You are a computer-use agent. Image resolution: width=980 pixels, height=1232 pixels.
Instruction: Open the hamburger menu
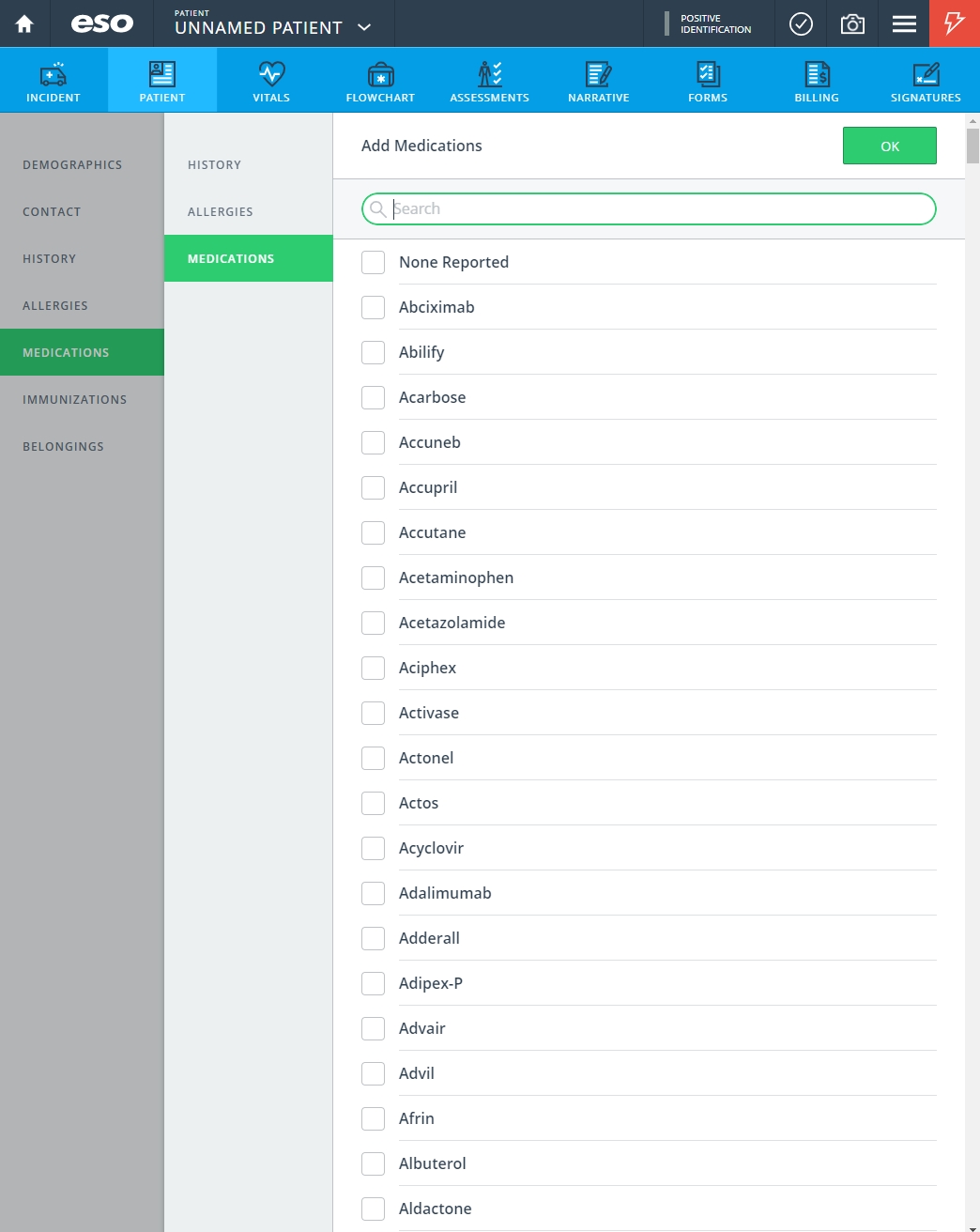(x=904, y=23)
